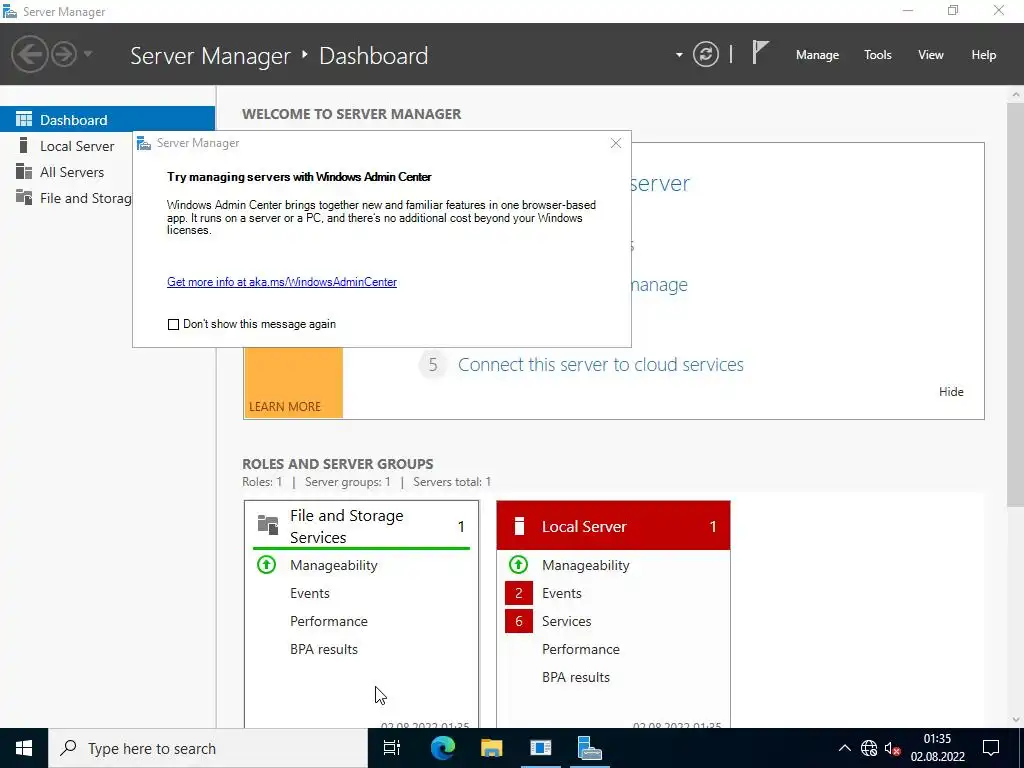Hide the welcome panel
This screenshot has height=768, width=1024.
click(951, 392)
